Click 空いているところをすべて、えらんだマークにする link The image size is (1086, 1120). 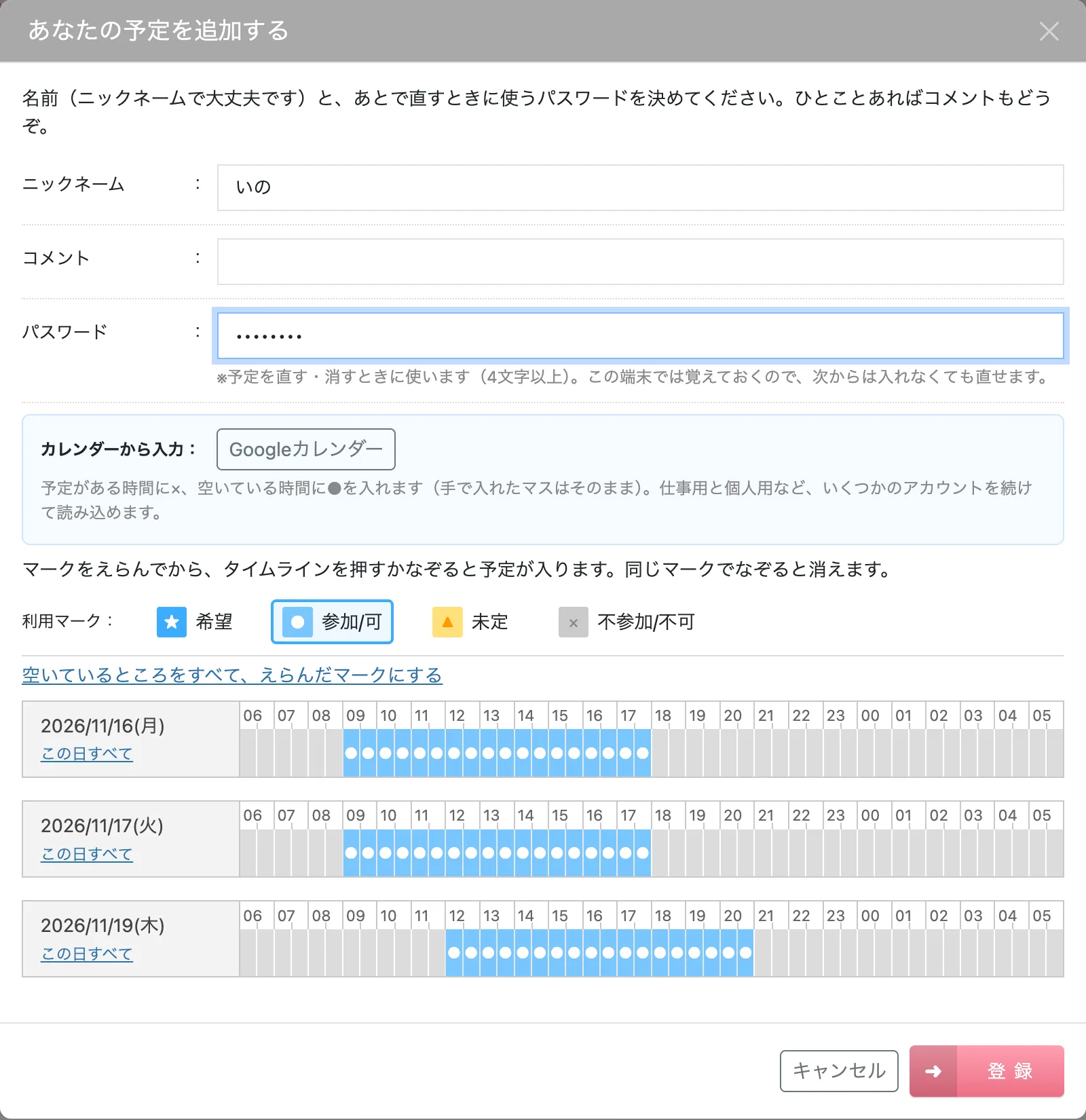coord(232,675)
